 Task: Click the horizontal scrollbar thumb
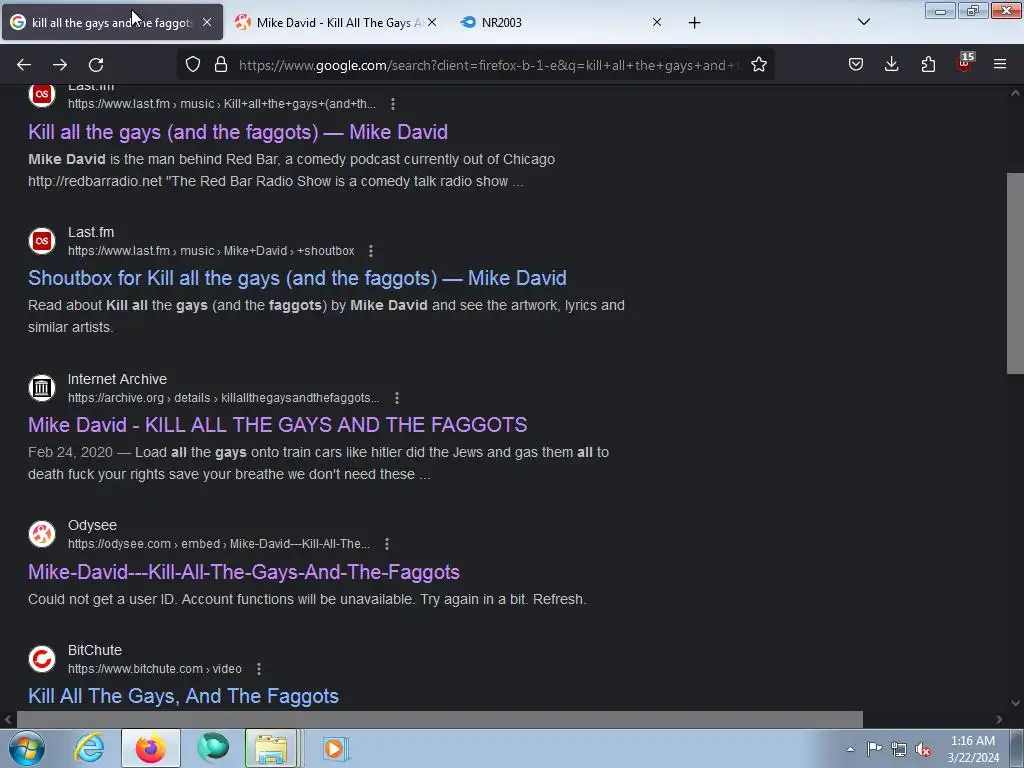[x=440, y=719]
